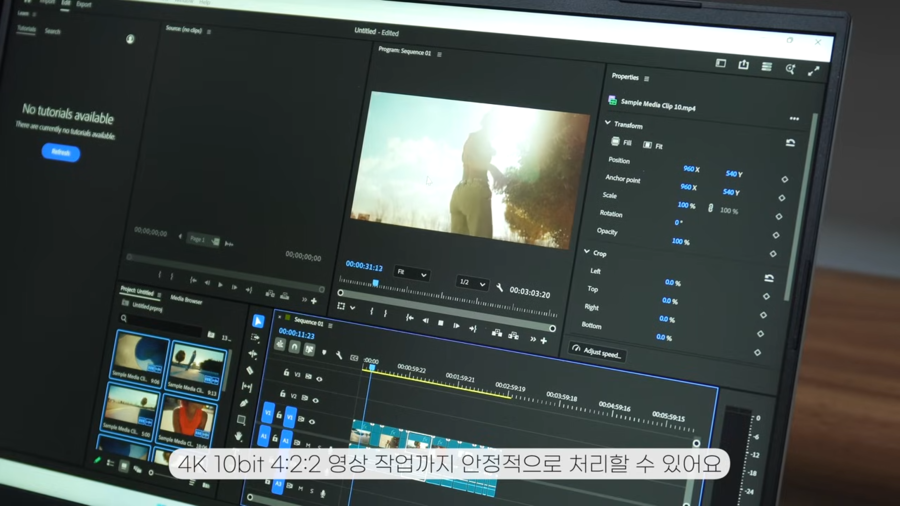Select the Track Select Forward tool
The image size is (900, 506).
coord(255,337)
